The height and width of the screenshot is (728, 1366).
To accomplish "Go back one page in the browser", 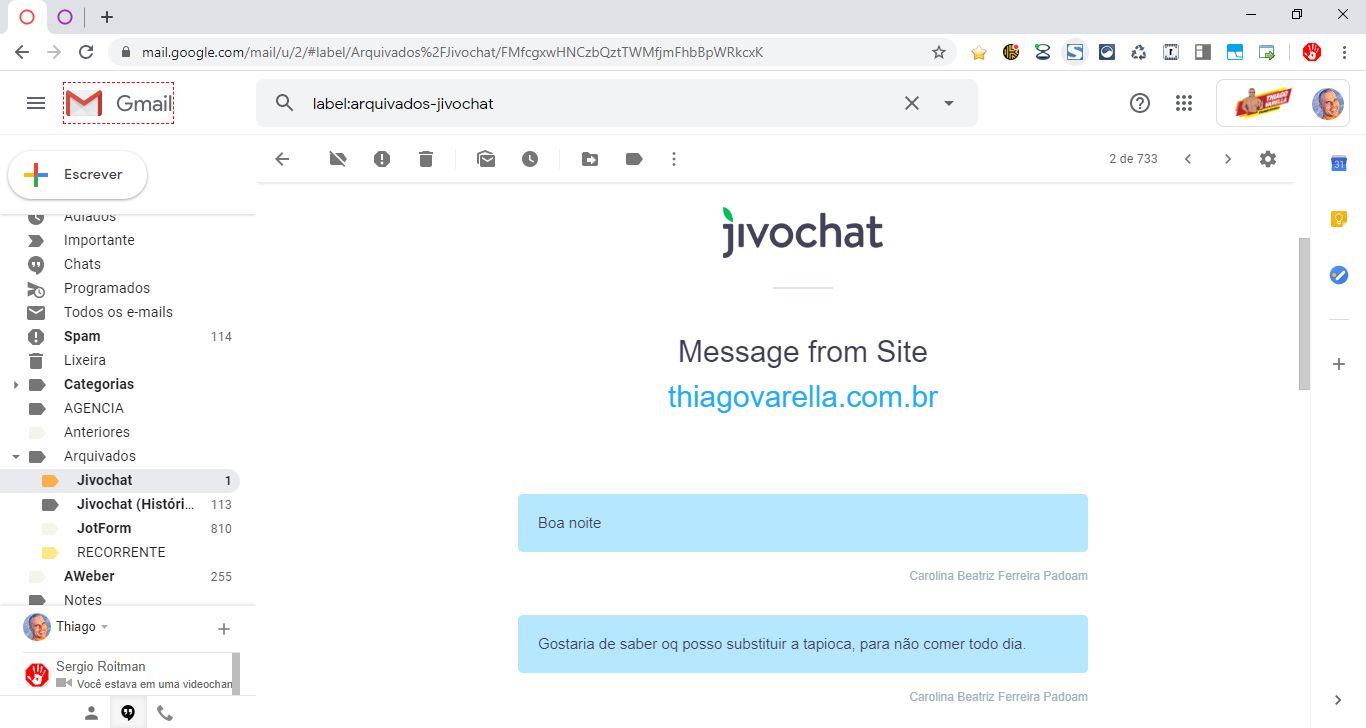I will pos(22,52).
